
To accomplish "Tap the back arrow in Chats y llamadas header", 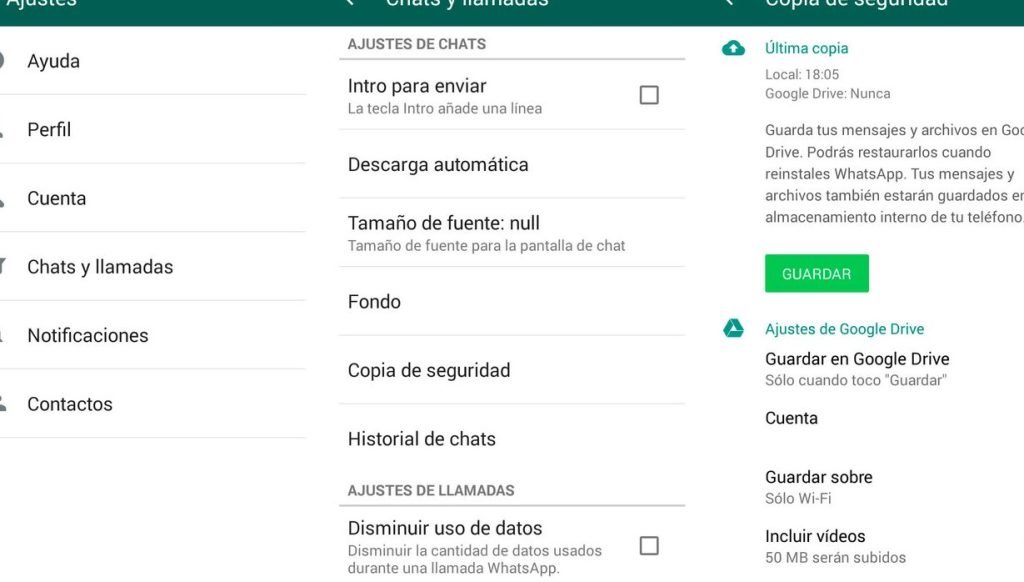I will 350,3.
